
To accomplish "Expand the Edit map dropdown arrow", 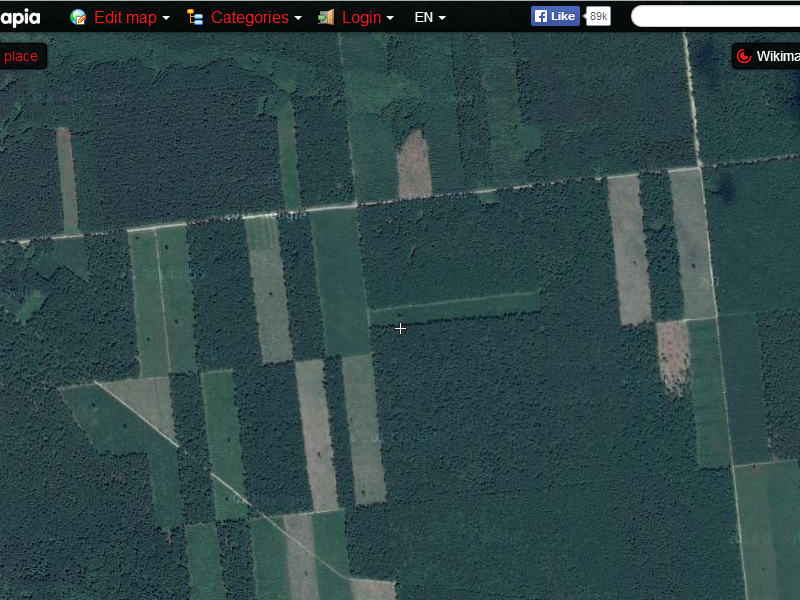I will (166, 18).
